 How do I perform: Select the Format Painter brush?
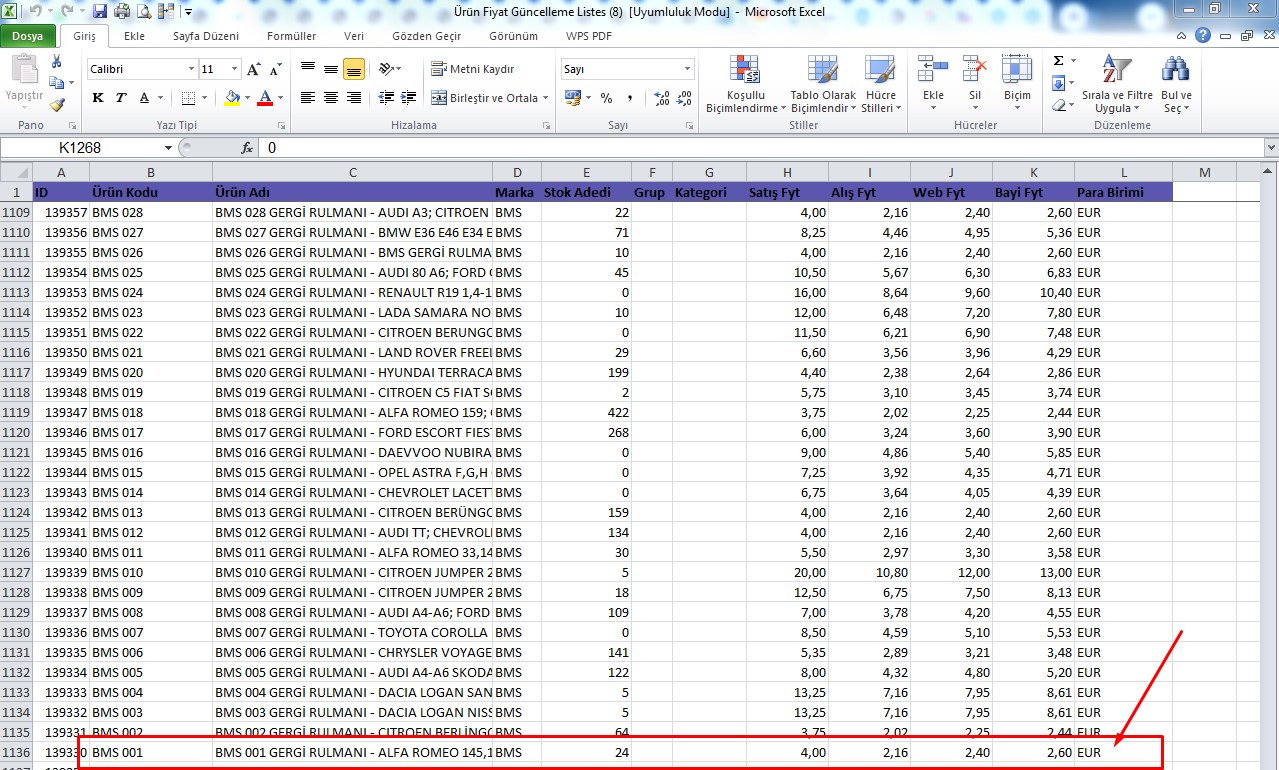pos(57,104)
